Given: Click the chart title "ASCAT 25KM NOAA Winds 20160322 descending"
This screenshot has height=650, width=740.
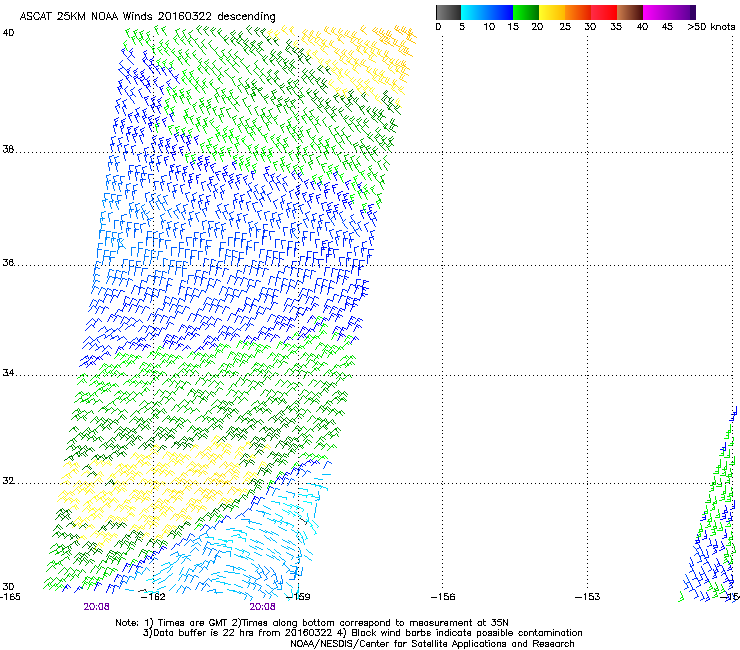Looking at the screenshot, I should point(147,17).
